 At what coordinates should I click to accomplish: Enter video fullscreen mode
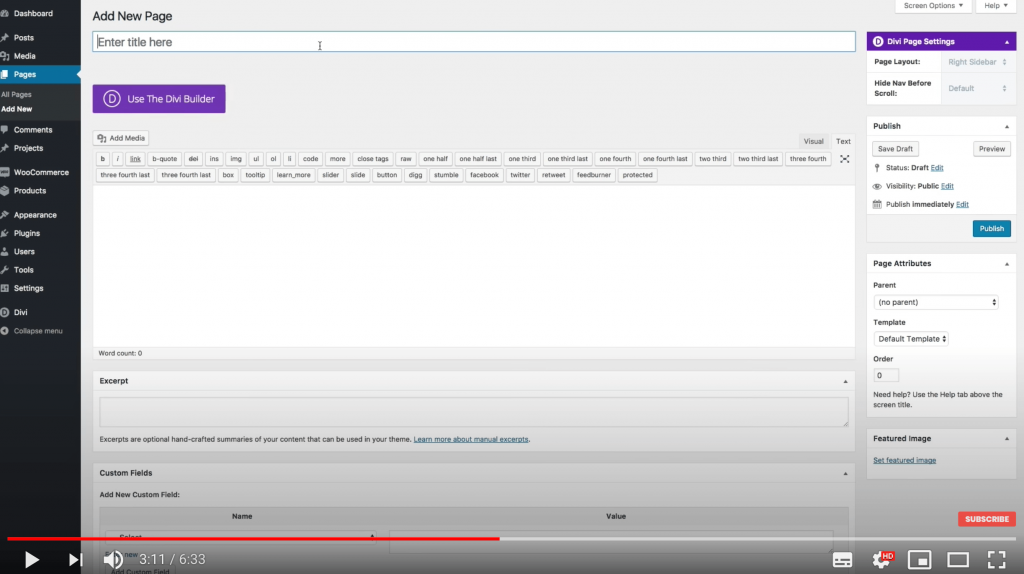[x=996, y=560]
